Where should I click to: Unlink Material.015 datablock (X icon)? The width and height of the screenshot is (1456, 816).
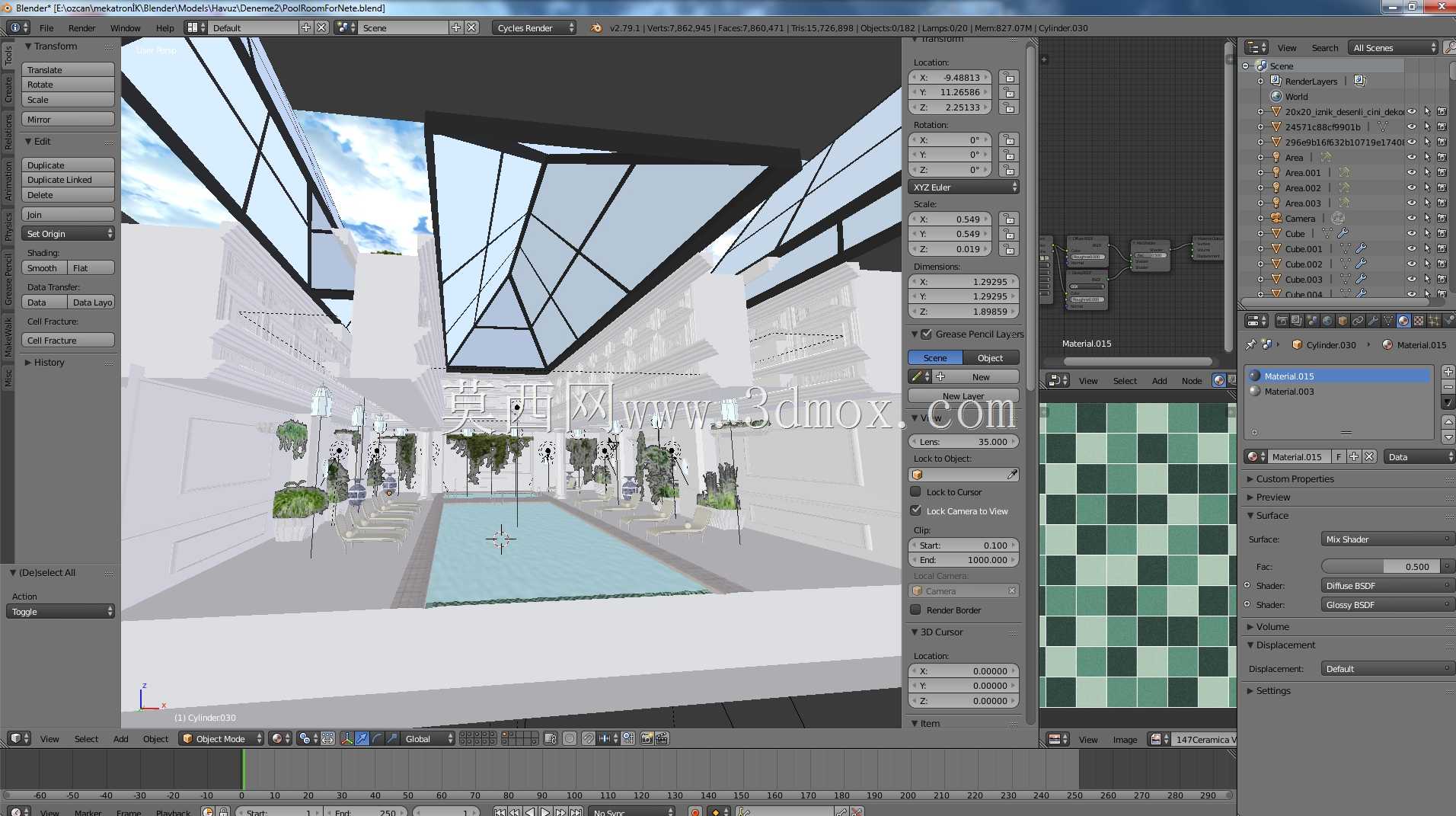click(1369, 456)
